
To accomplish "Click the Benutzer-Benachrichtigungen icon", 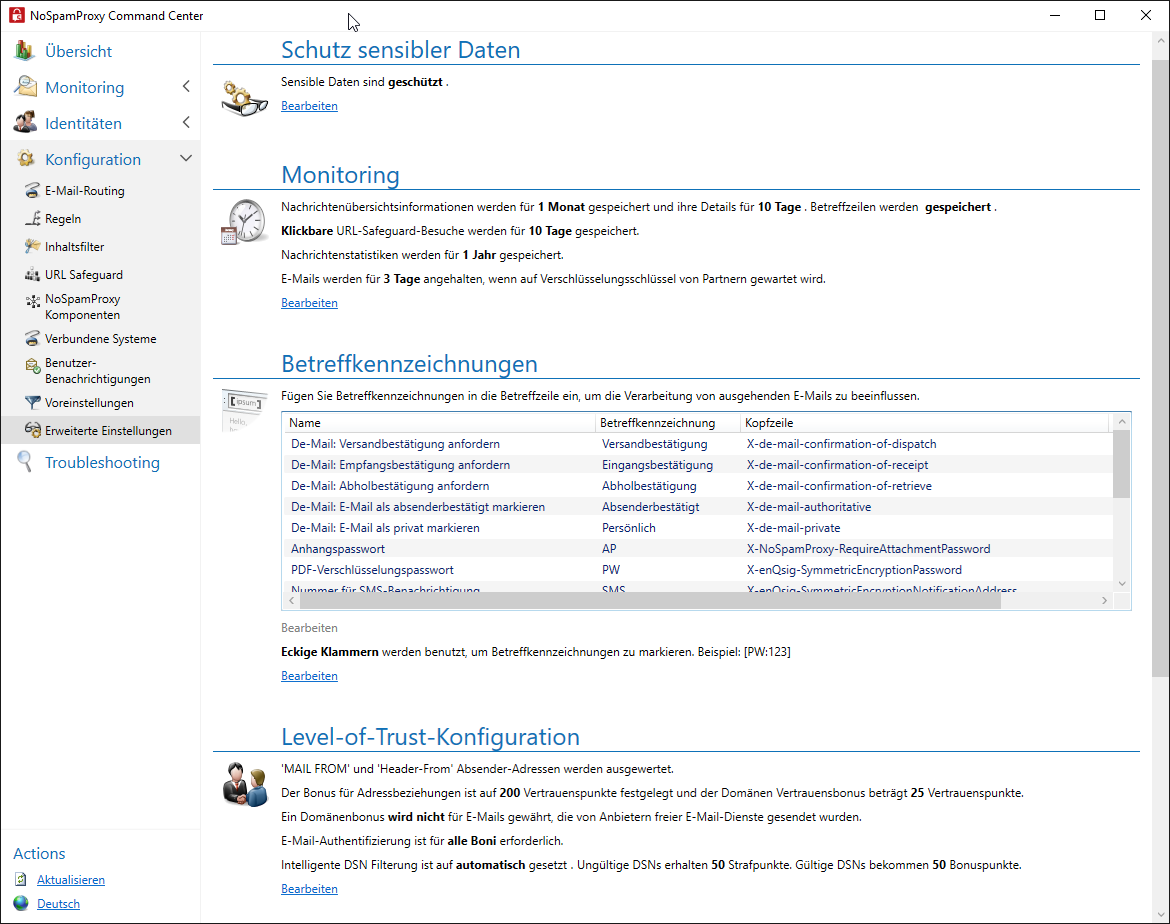I will (32, 366).
